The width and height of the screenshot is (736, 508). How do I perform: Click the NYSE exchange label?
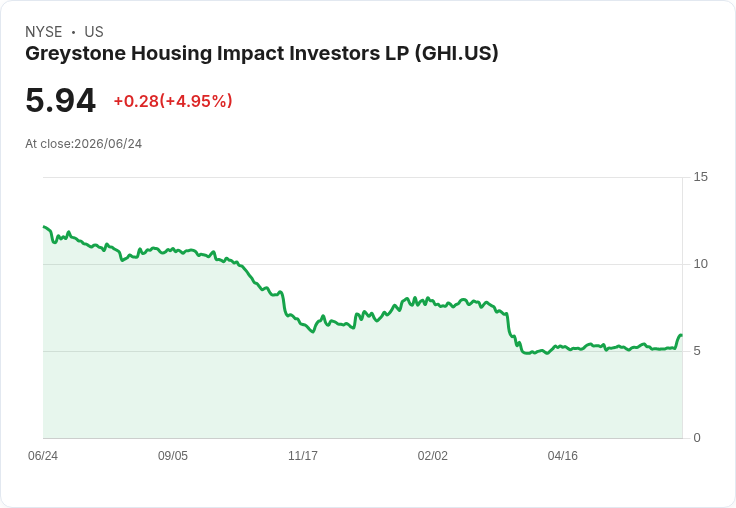[x=44, y=32]
